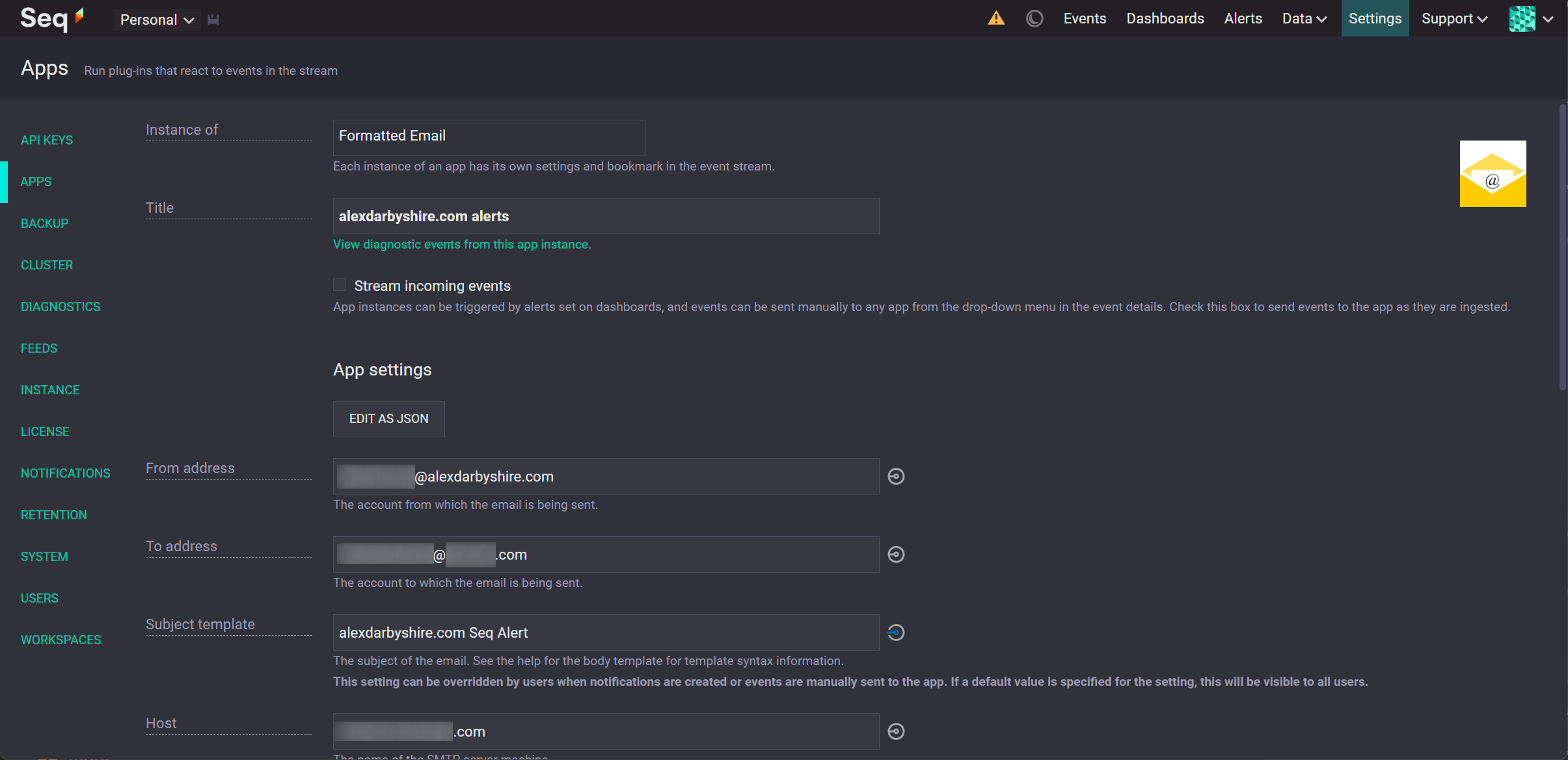The image size is (1568, 760).
Task: Open View diagnostic events link
Action: (462, 244)
